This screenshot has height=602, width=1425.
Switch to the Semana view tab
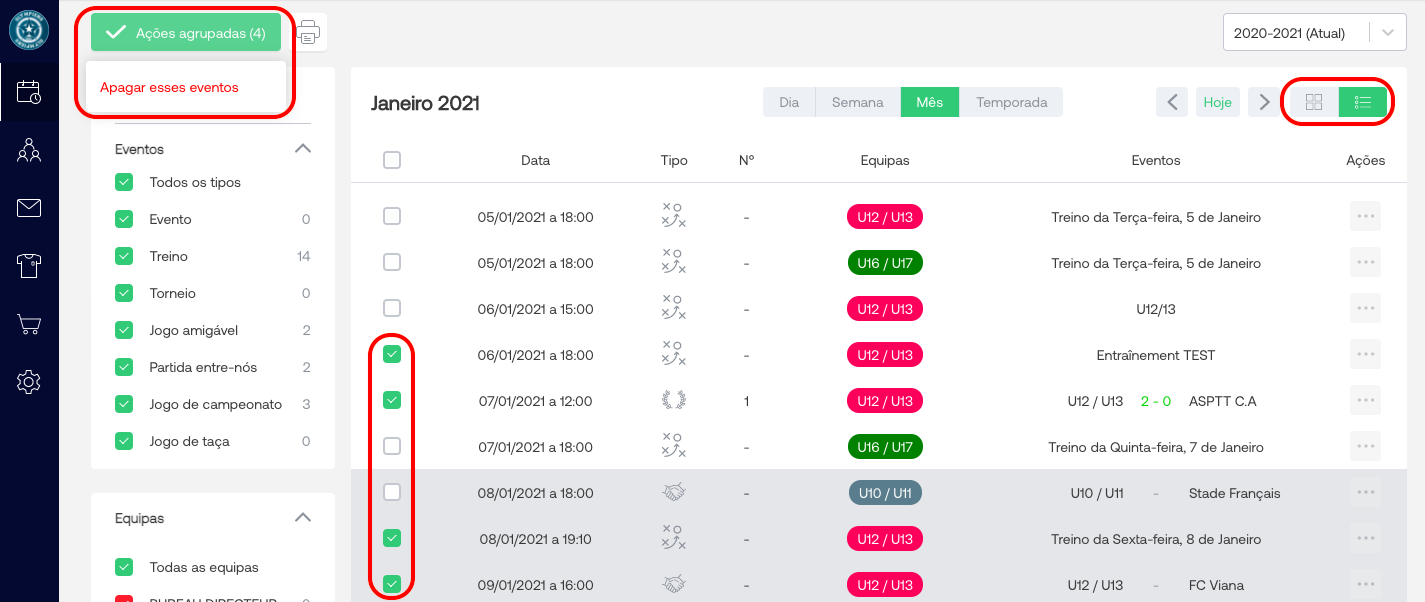[x=857, y=102]
